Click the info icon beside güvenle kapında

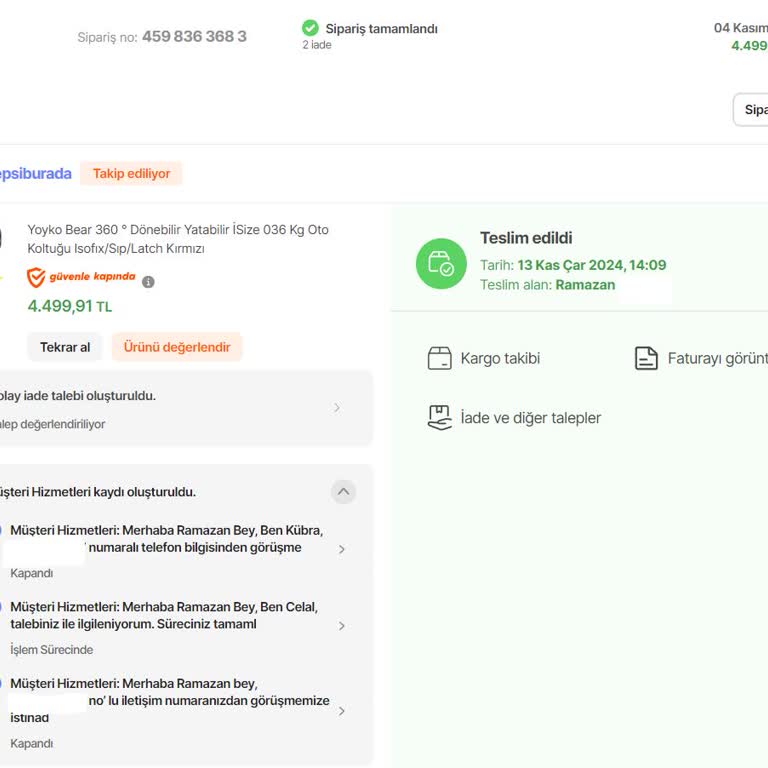(x=148, y=282)
